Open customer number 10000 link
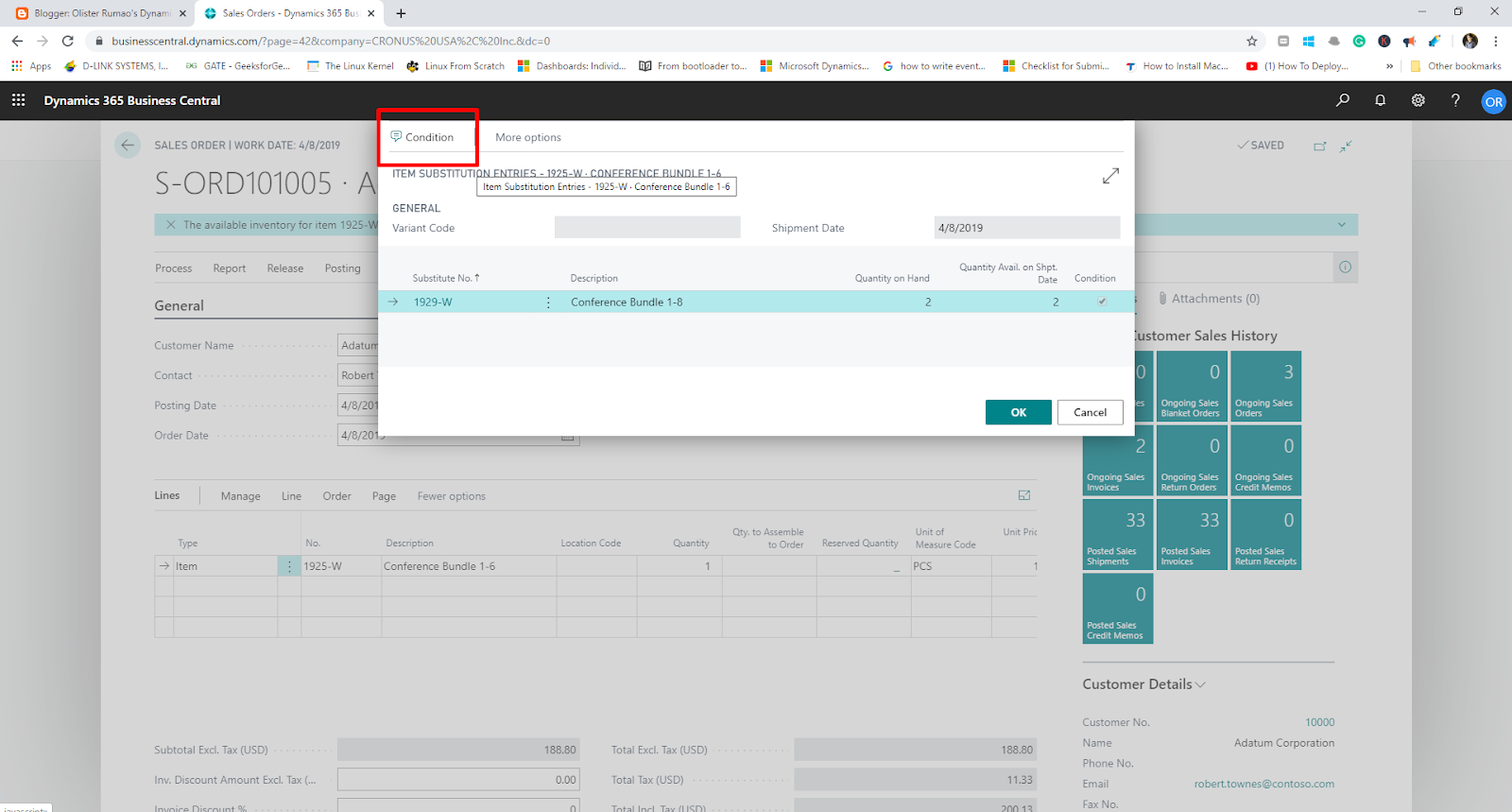Screen dimensions: 1512x812 tap(1320, 722)
